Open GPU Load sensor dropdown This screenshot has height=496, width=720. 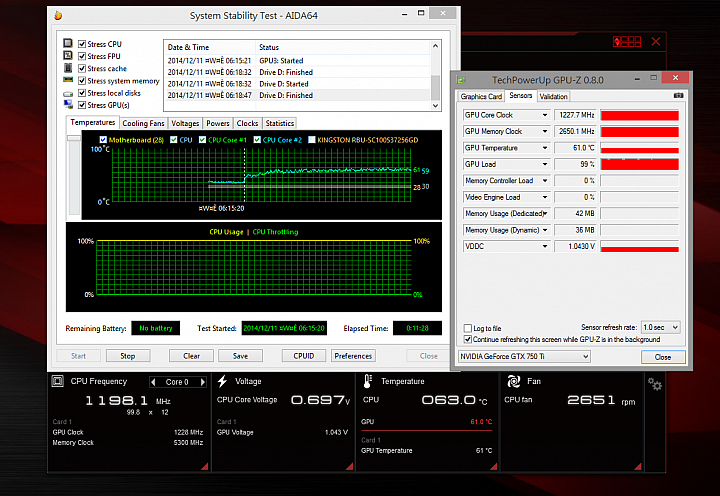[545, 164]
